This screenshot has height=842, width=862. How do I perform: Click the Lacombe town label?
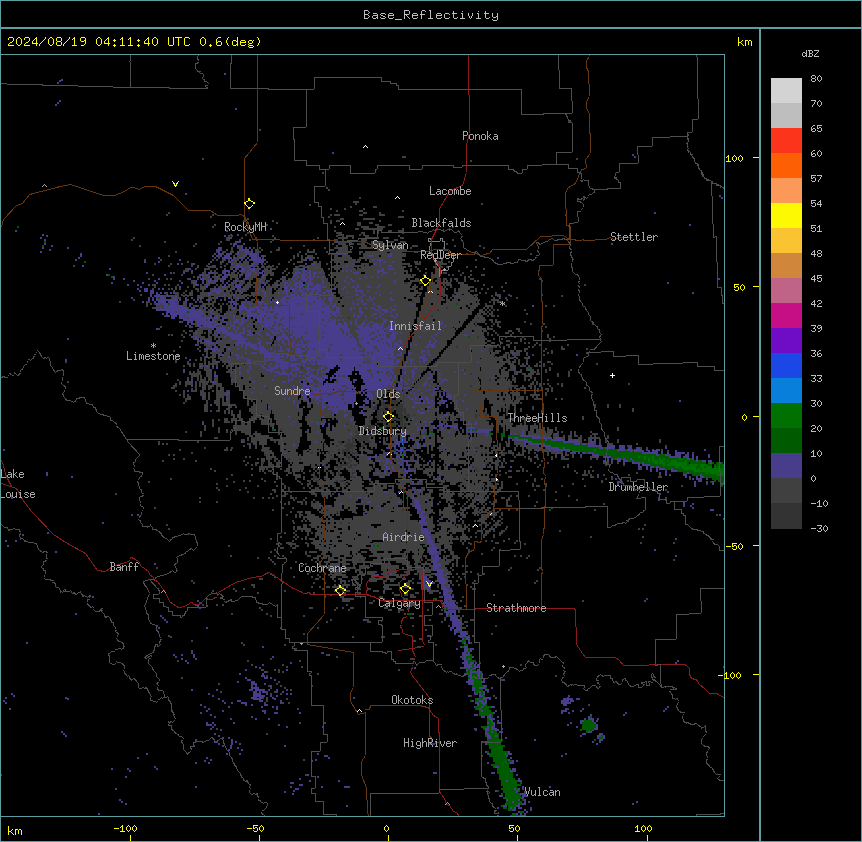[x=450, y=191]
